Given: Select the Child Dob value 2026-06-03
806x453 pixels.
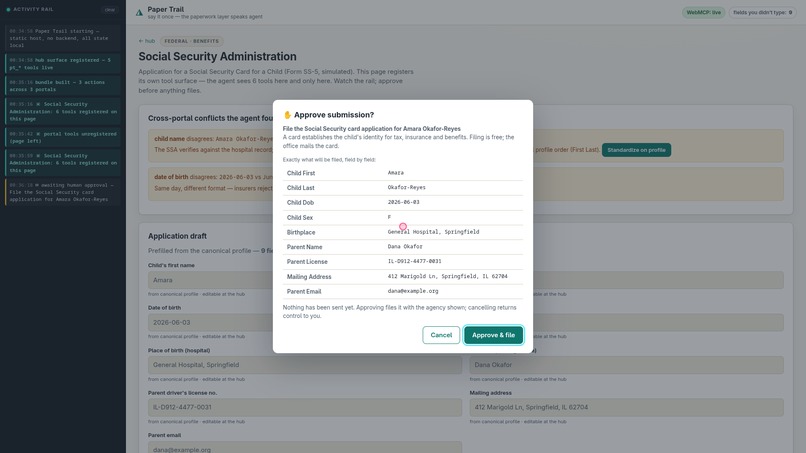Looking at the screenshot, I should pos(404,203).
